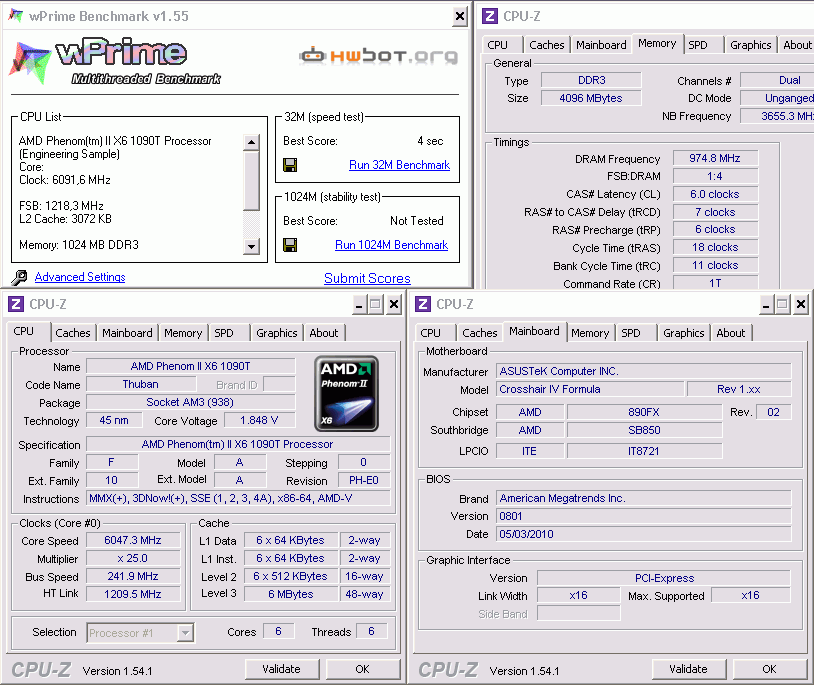Click the CPU-Z icon of the Mainboard window

(x=423, y=304)
